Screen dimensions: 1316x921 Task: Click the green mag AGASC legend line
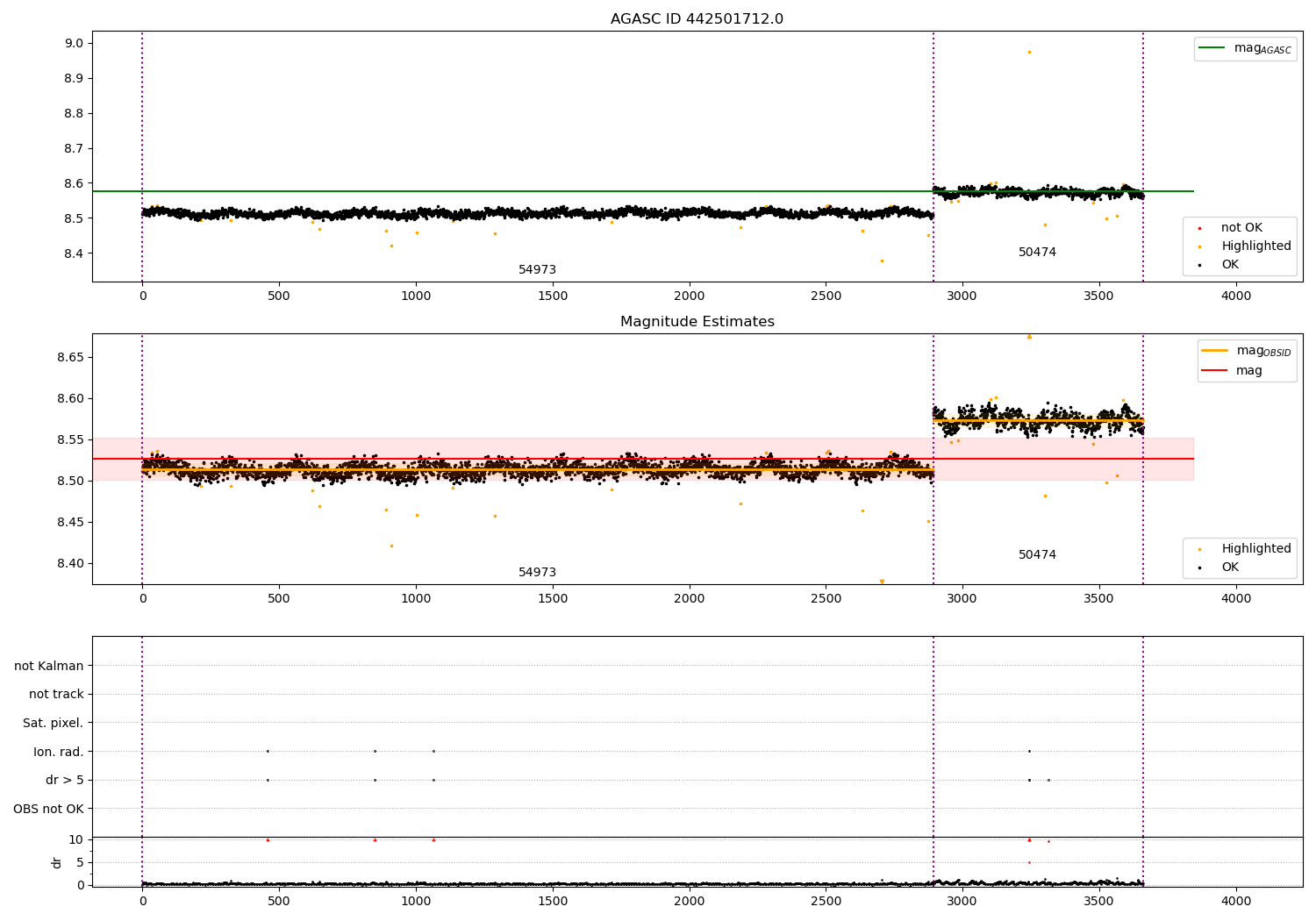[x=1212, y=48]
